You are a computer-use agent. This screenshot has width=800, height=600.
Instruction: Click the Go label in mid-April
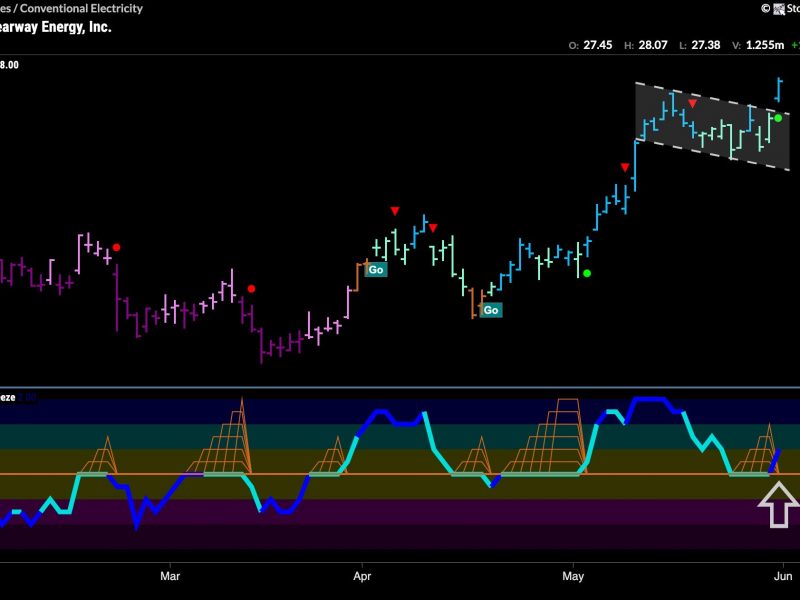[491, 310]
